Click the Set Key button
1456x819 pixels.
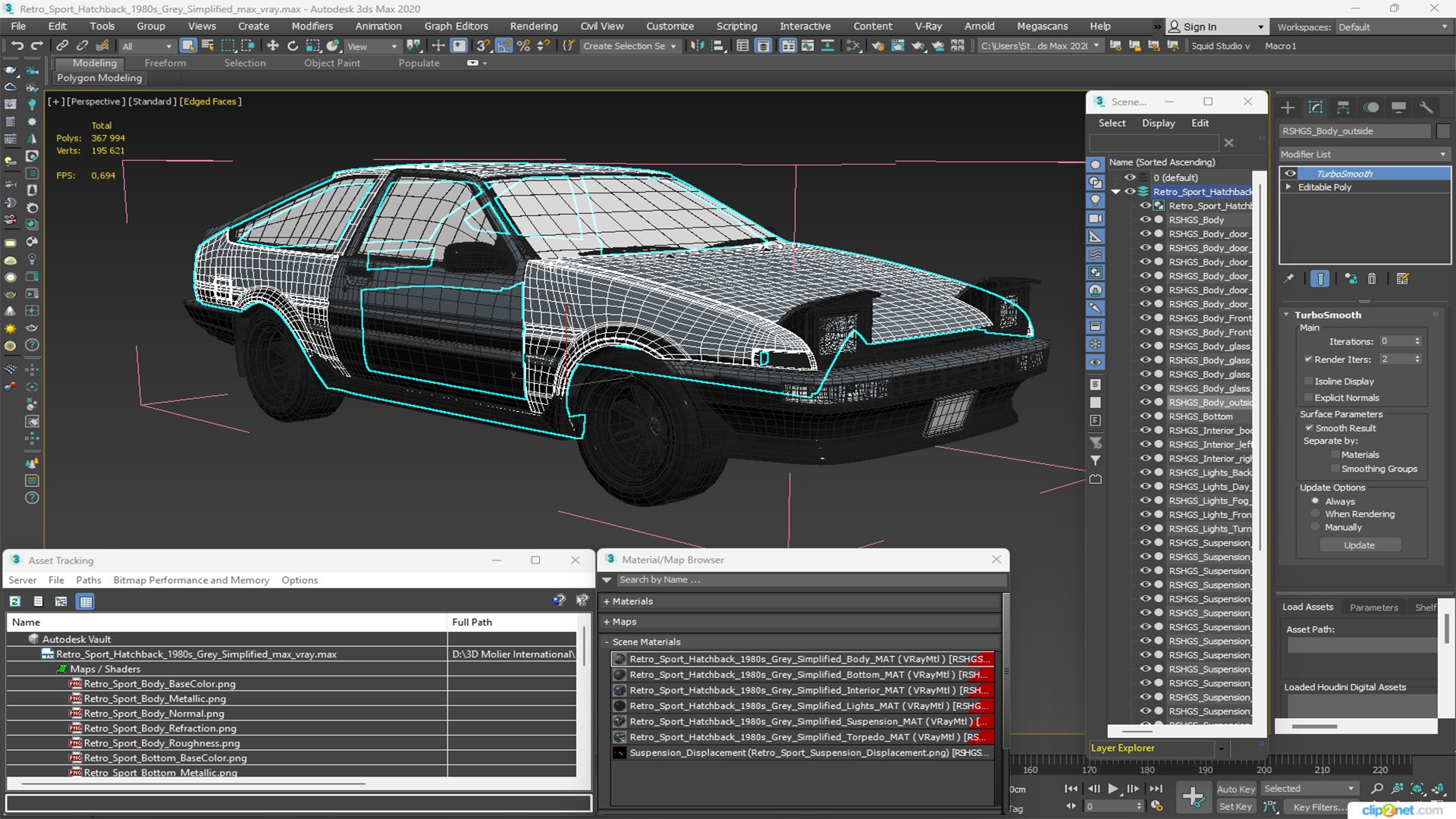[x=1236, y=807]
